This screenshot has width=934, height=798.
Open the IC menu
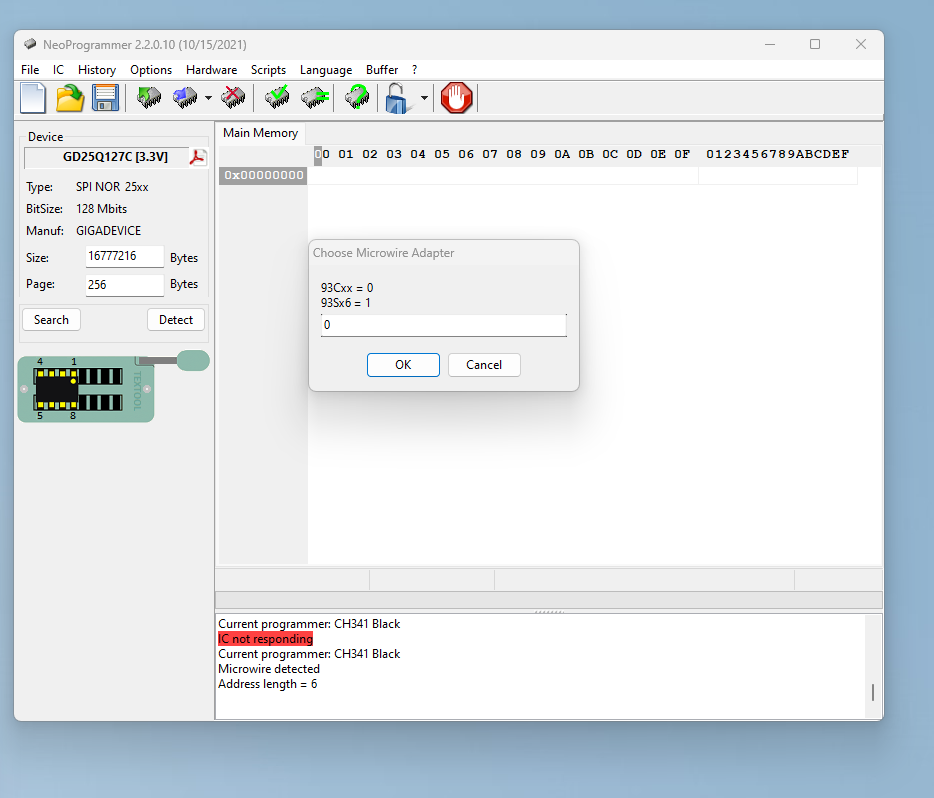tap(58, 70)
